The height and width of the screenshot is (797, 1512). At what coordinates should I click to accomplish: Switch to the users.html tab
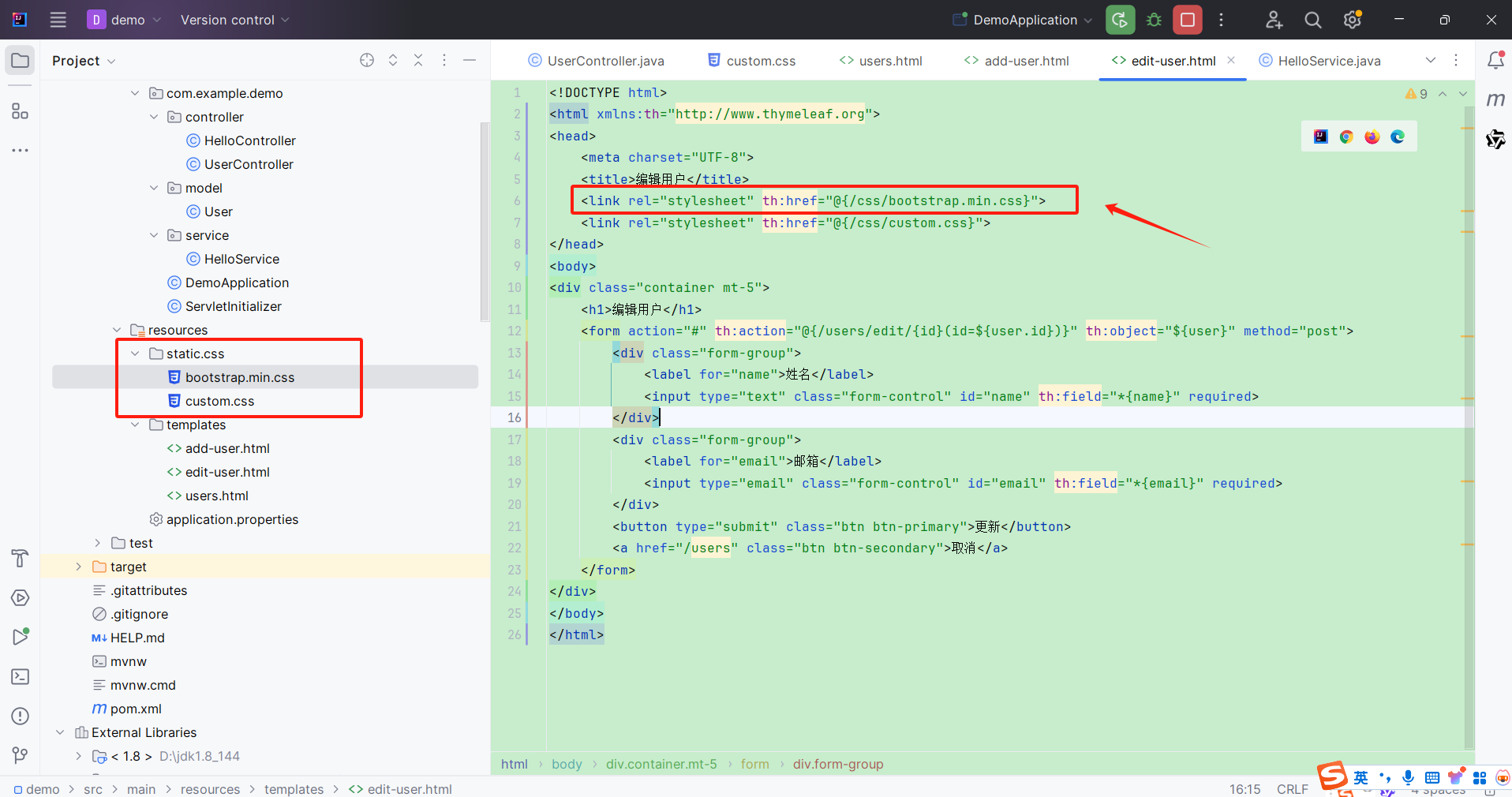(881, 60)
